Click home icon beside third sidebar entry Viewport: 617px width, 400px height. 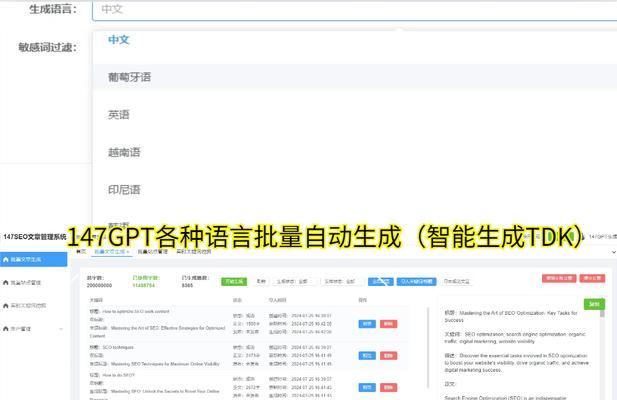tap(6, 306)
